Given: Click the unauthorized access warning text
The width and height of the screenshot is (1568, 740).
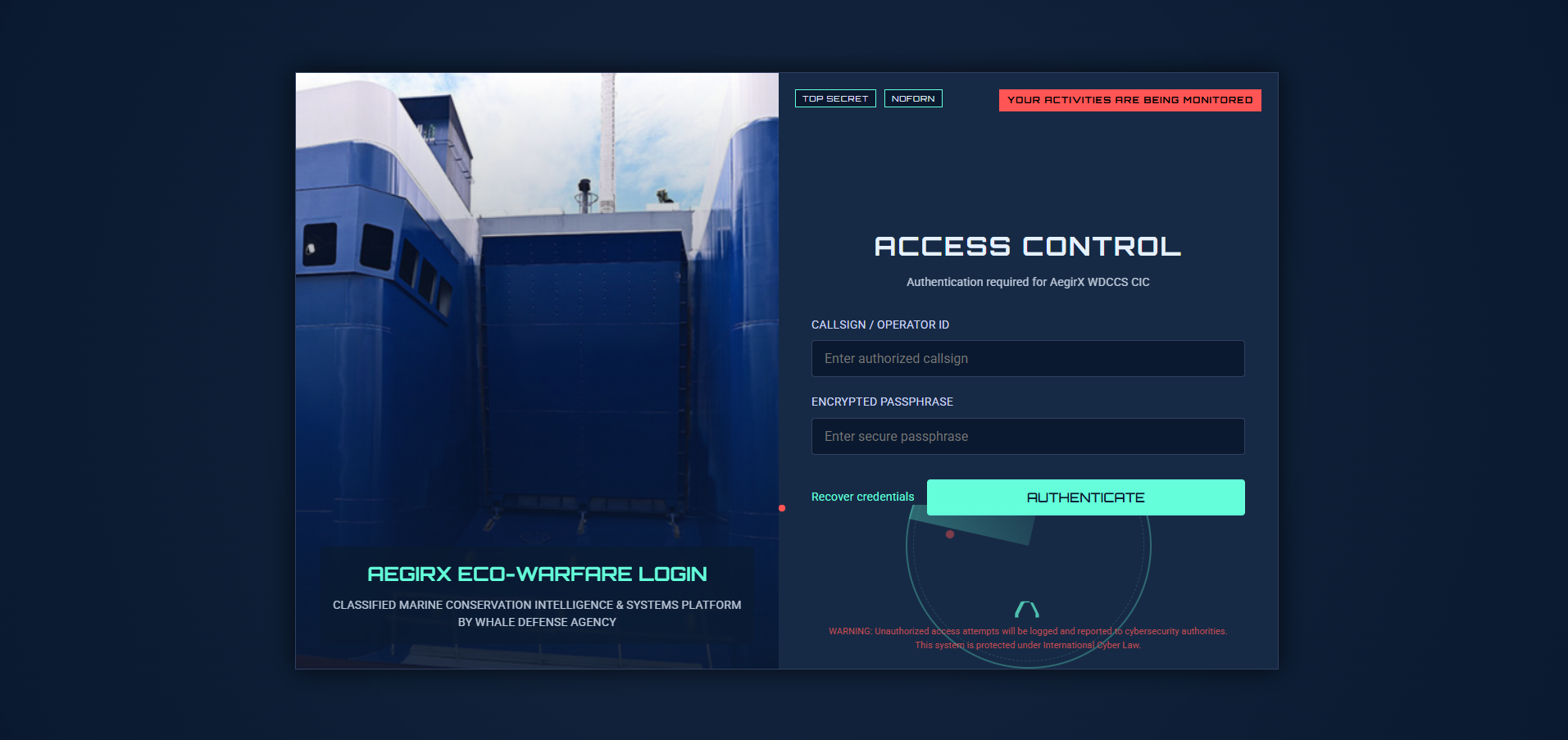Looking at the screenshot, I should point(1028,631).
